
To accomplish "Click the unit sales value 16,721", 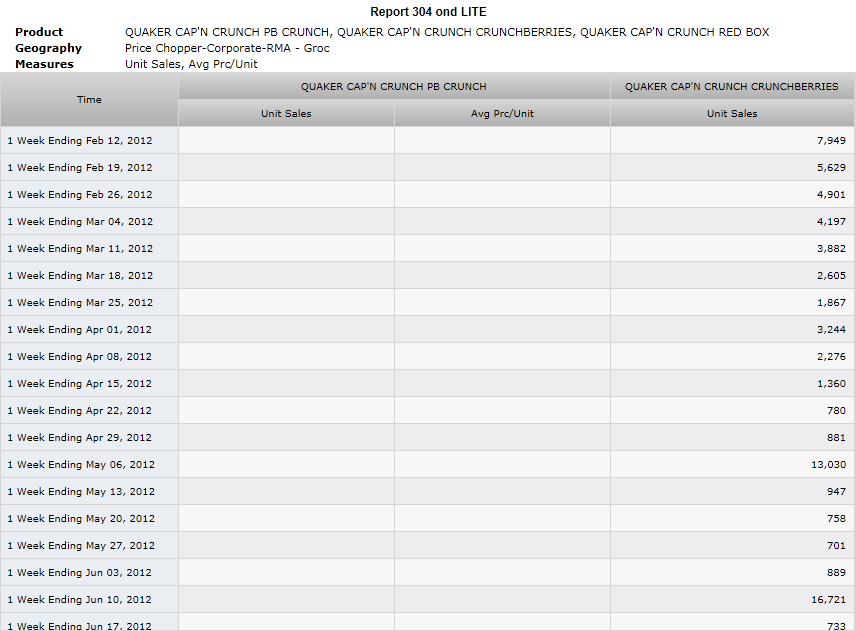I will point(828,600).
